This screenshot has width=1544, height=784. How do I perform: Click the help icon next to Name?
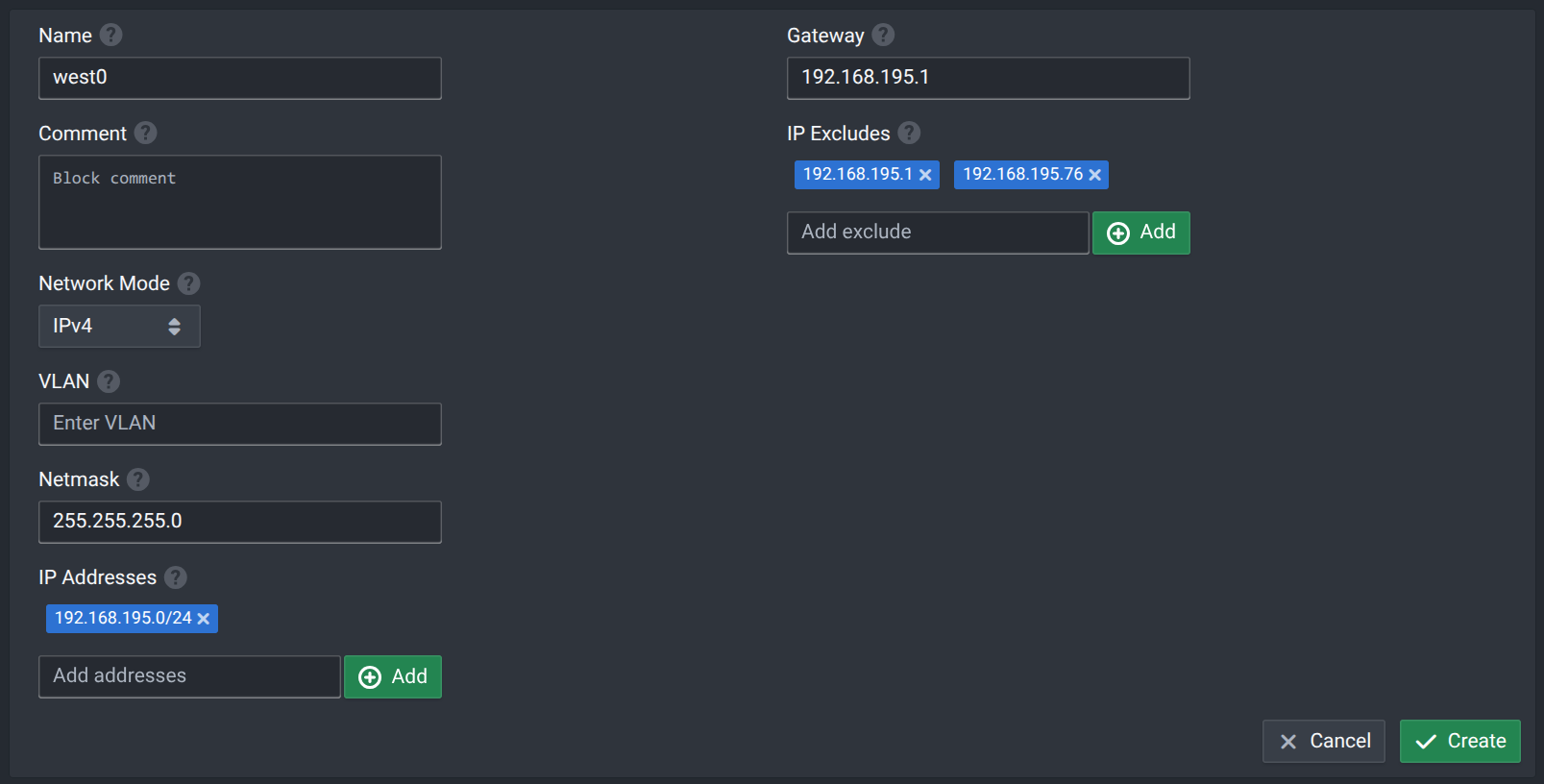(111, 36)
